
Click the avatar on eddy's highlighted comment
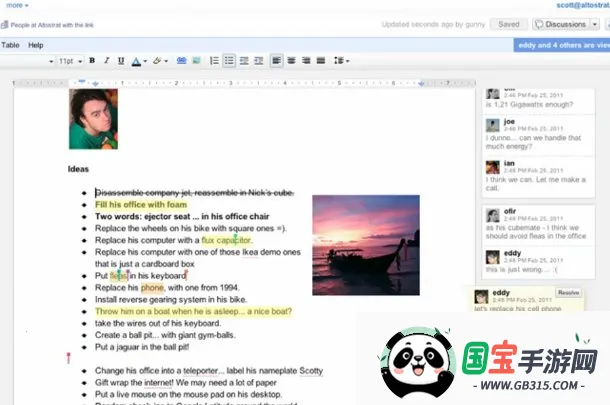coord(481,297)
